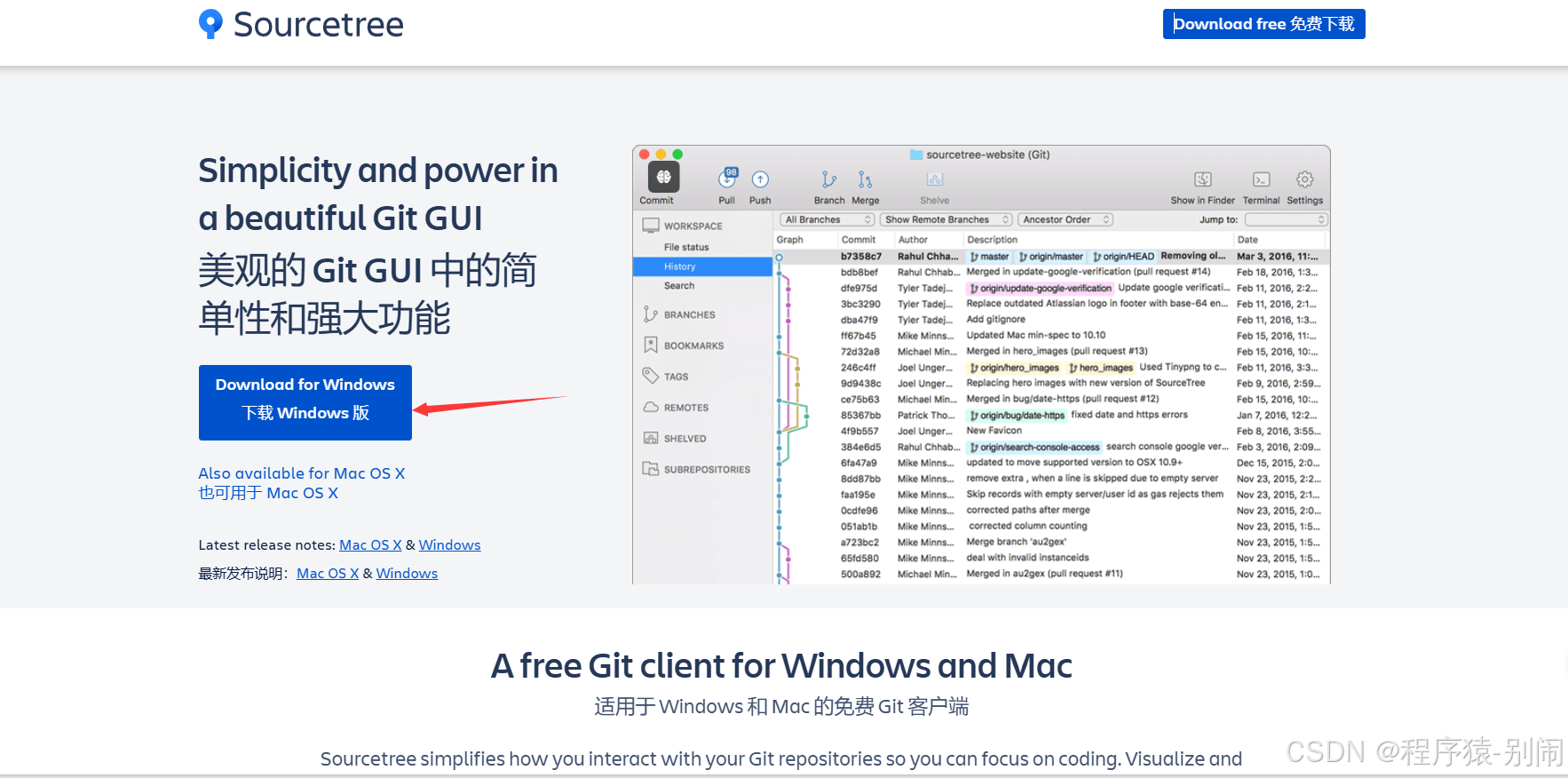Click the Commit icon in toolbar
The image size is (1568, 778).
click(663, 177)
